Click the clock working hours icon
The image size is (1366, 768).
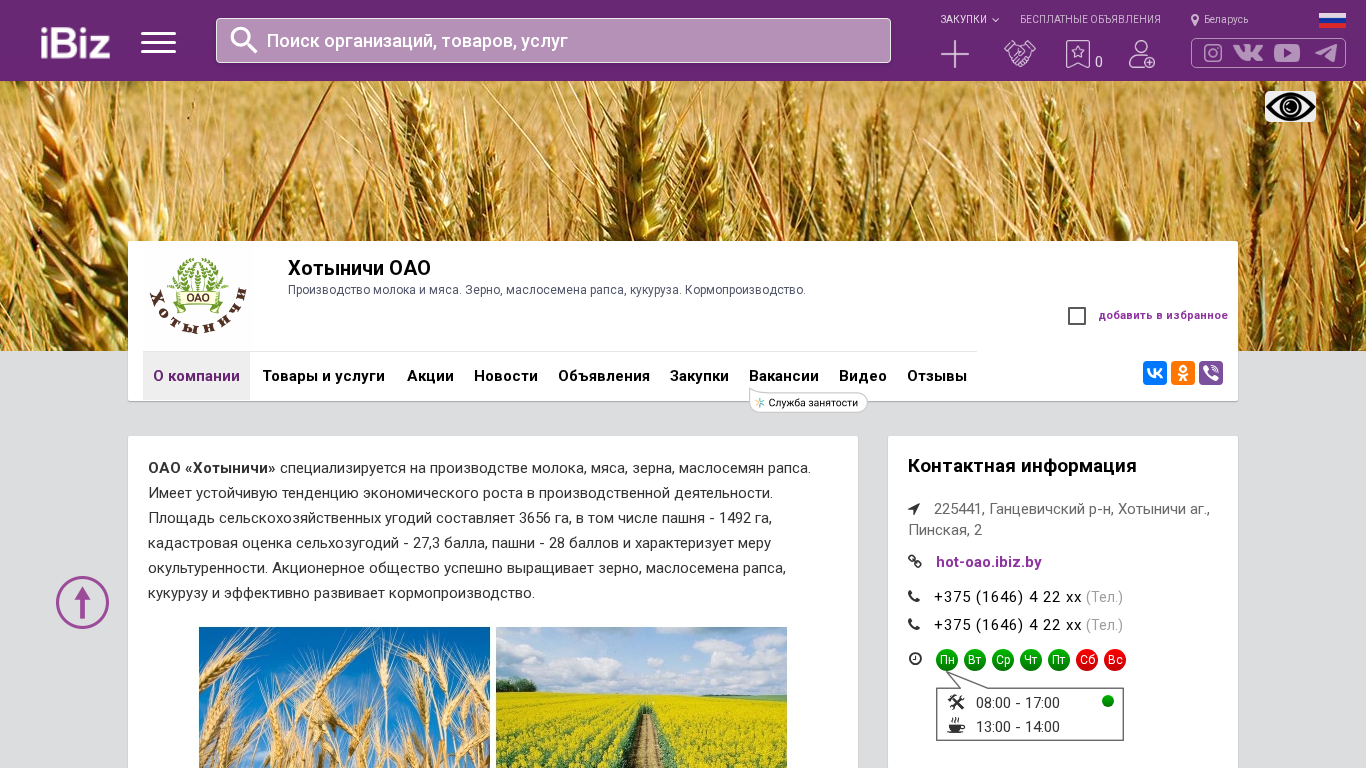[x=915, y=659]
